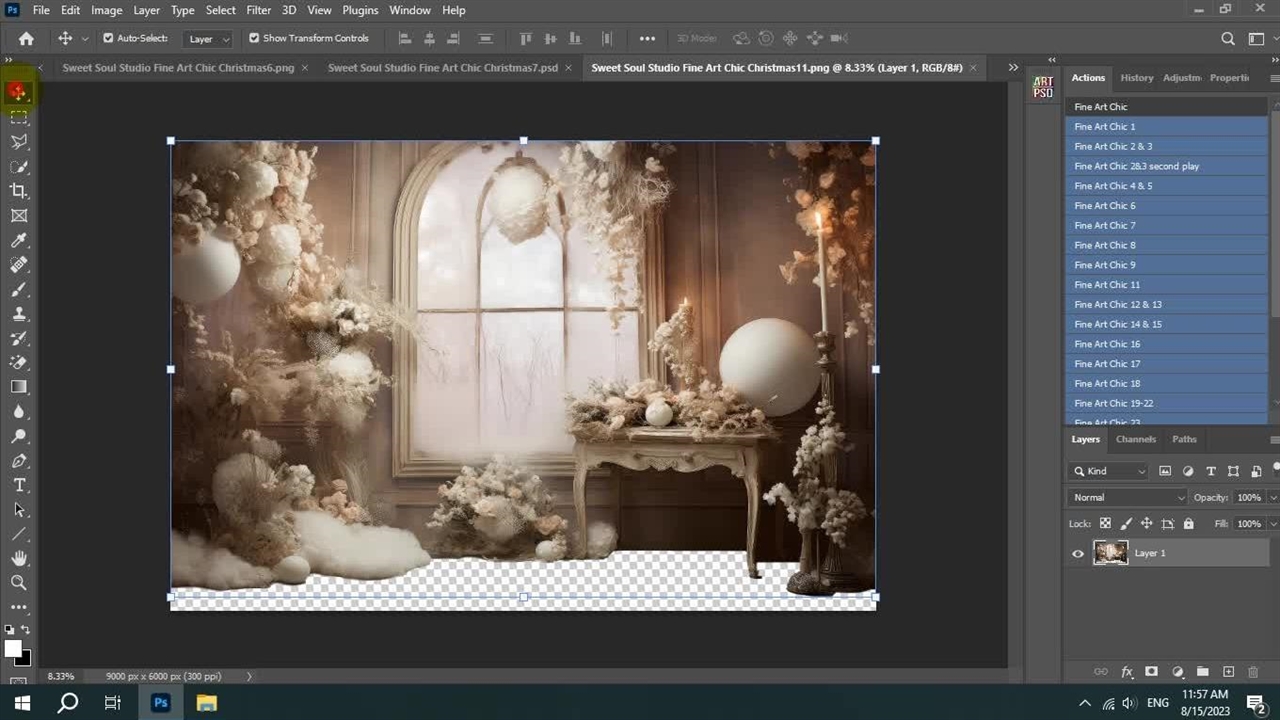Uncheck Show Transform Controls

[x=254, y=38]
